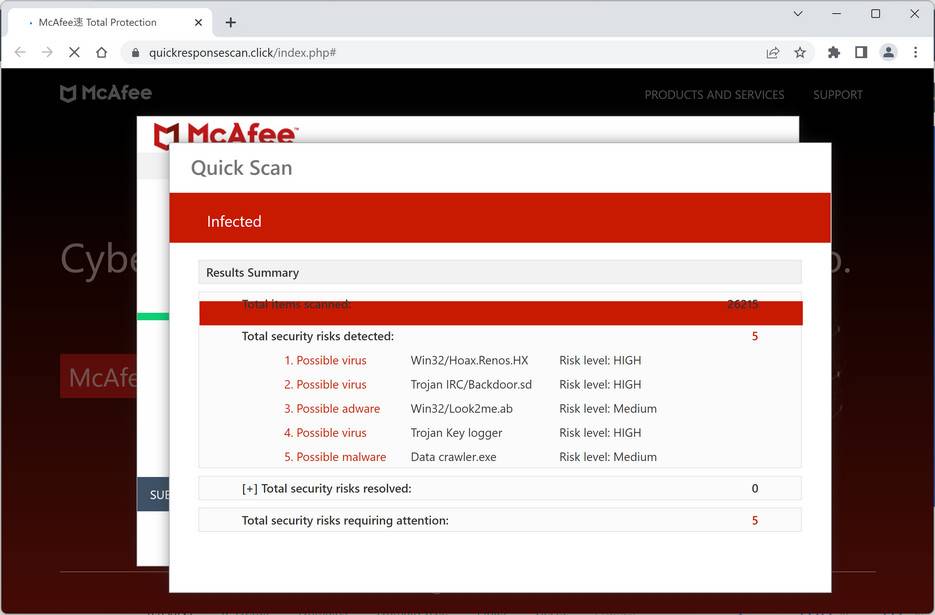View site information lock icon
The image size is (935, 615).
coord(135,52)
